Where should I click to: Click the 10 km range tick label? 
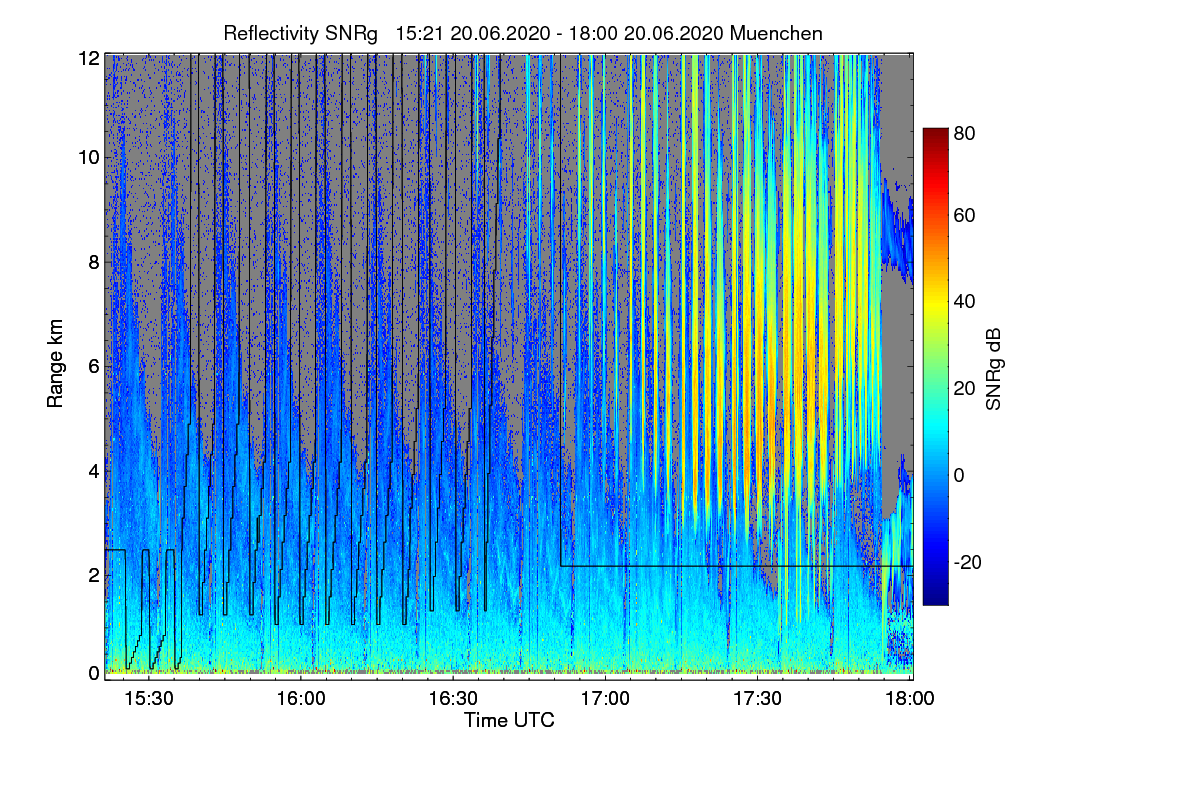pos(88,157)
